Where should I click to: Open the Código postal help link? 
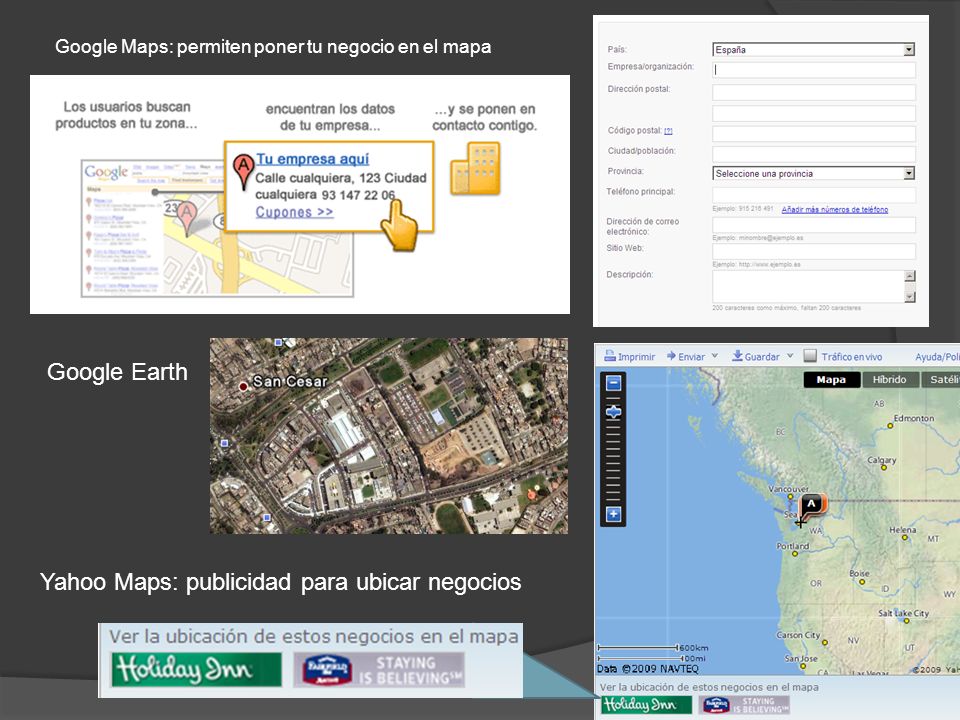(x=668, y=131)
